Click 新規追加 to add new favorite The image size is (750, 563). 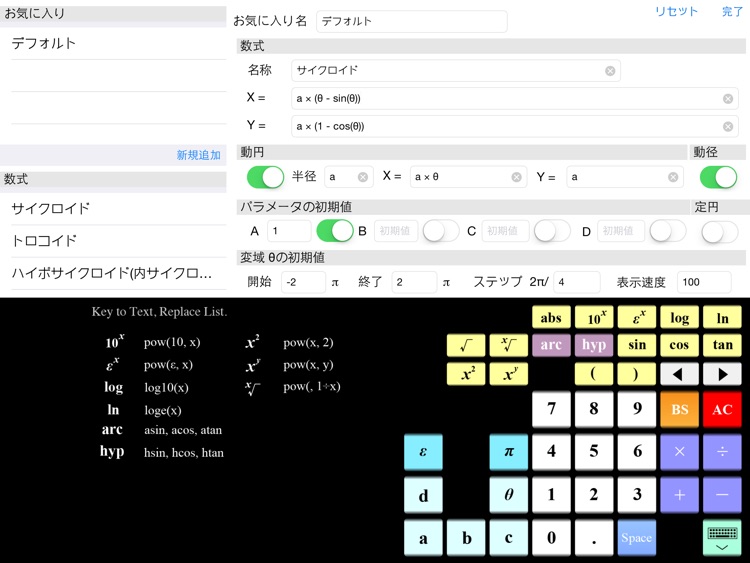click(x=199, y=155)
